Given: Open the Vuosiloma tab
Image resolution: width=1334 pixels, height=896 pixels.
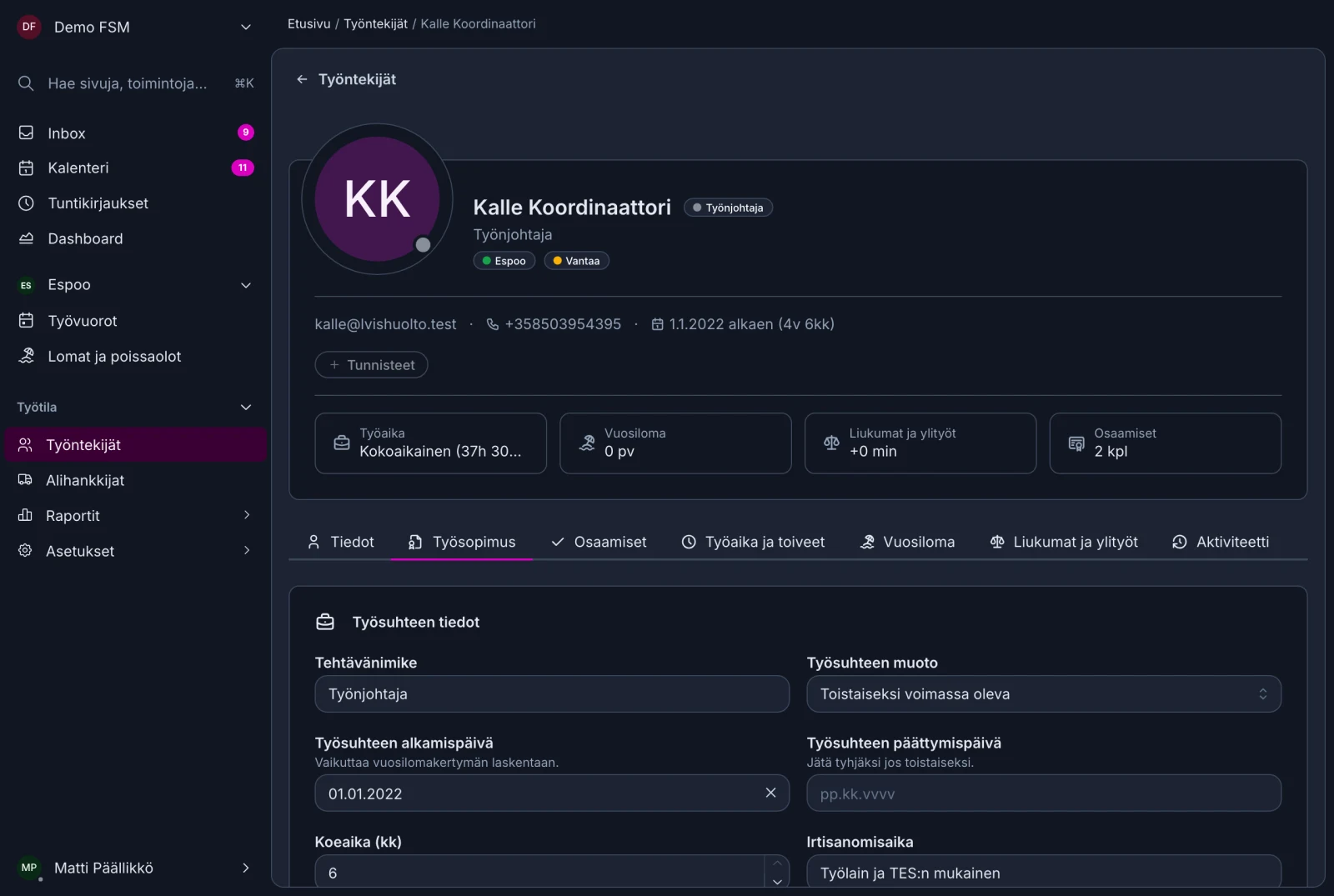Looking at the screenshot, I should pos(907,542).
